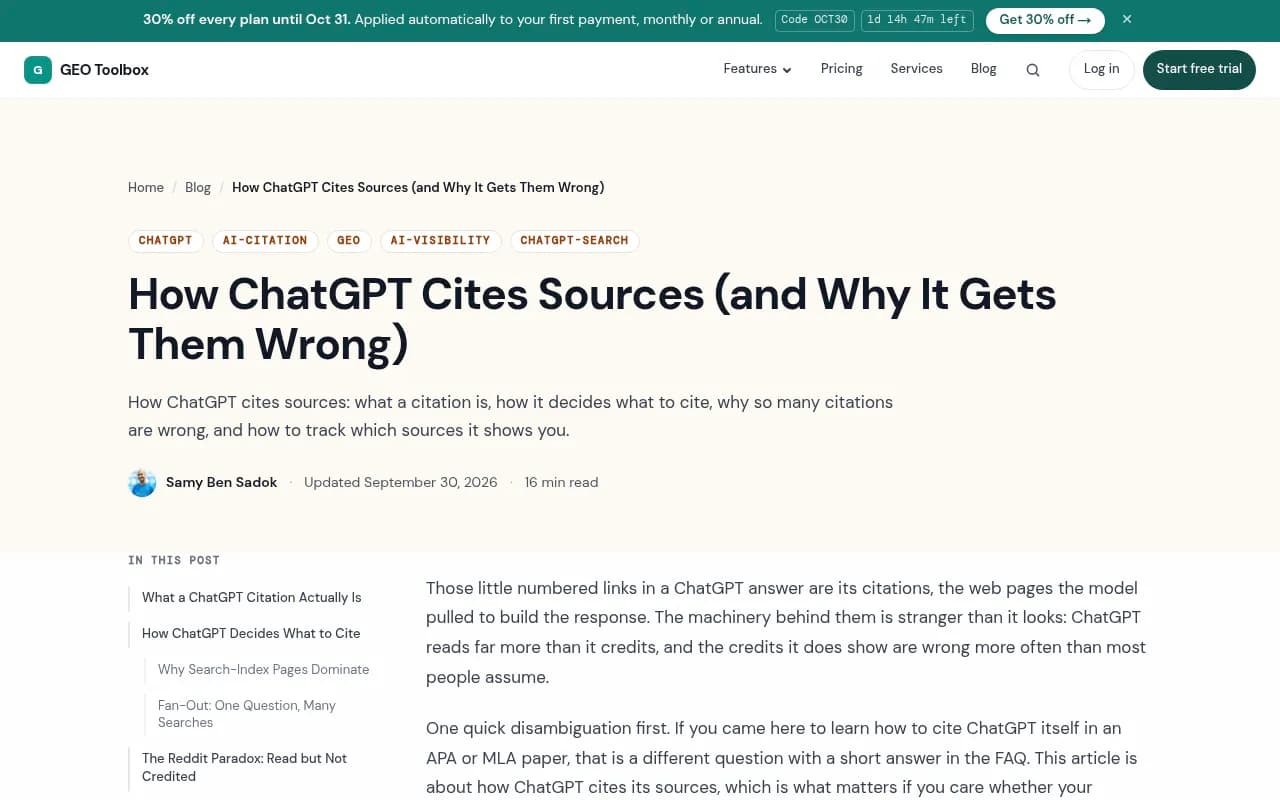
Task: Open the site search magnifier icon
Action: coord(1033,70)
